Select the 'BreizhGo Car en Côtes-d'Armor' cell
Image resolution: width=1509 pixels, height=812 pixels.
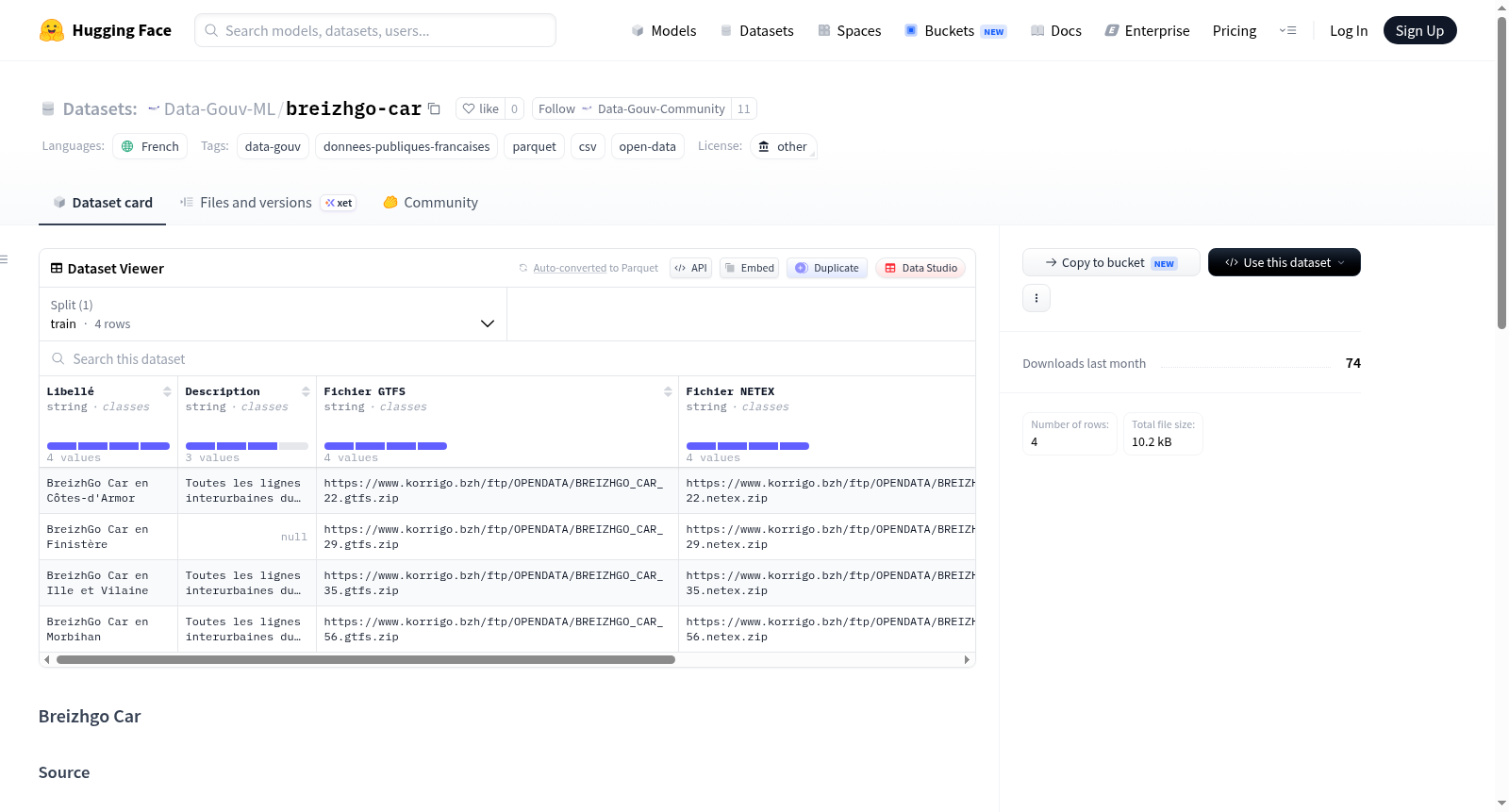(x=108, y=490)
